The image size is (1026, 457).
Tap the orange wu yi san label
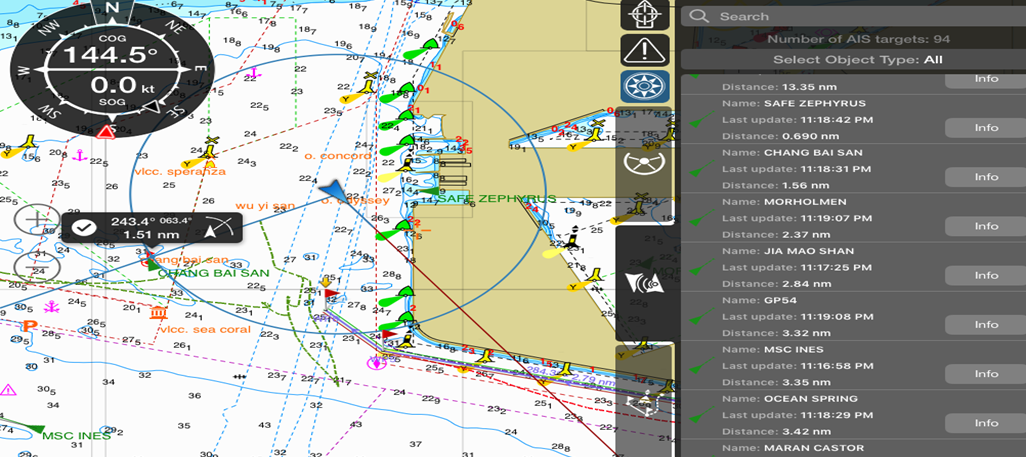coord(265,206)
